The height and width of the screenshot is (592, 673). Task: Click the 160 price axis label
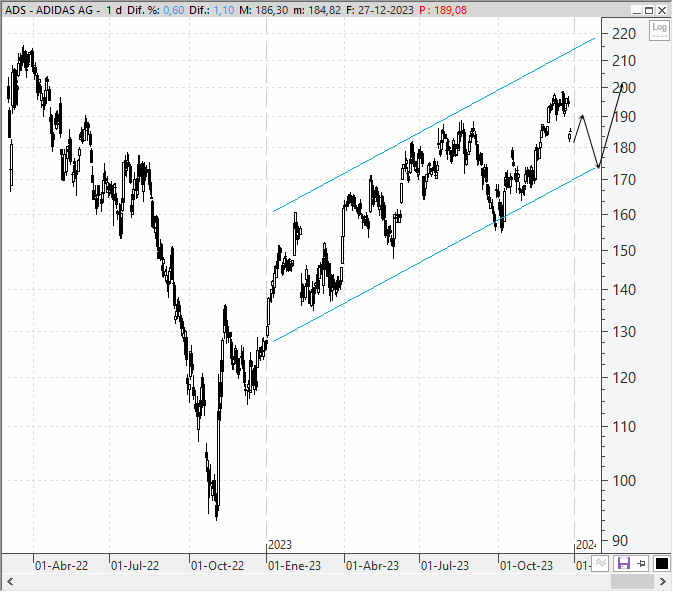624,215
